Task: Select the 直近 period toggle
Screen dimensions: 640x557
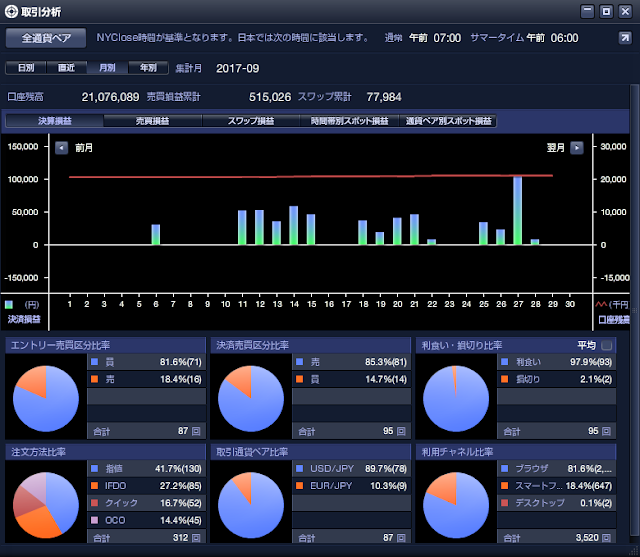Action: (67, 68)
